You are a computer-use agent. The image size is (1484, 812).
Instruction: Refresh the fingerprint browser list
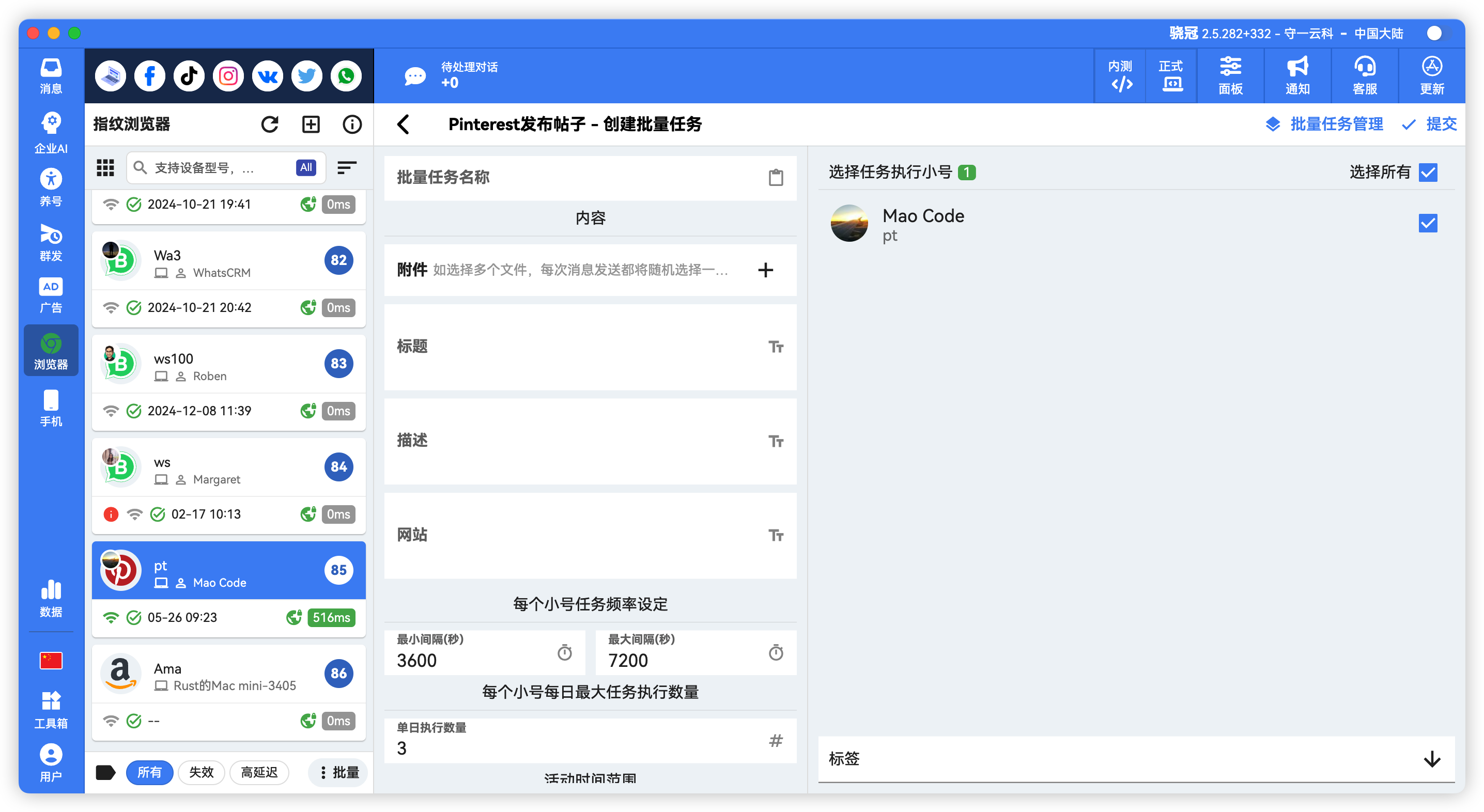click(270, 124)
